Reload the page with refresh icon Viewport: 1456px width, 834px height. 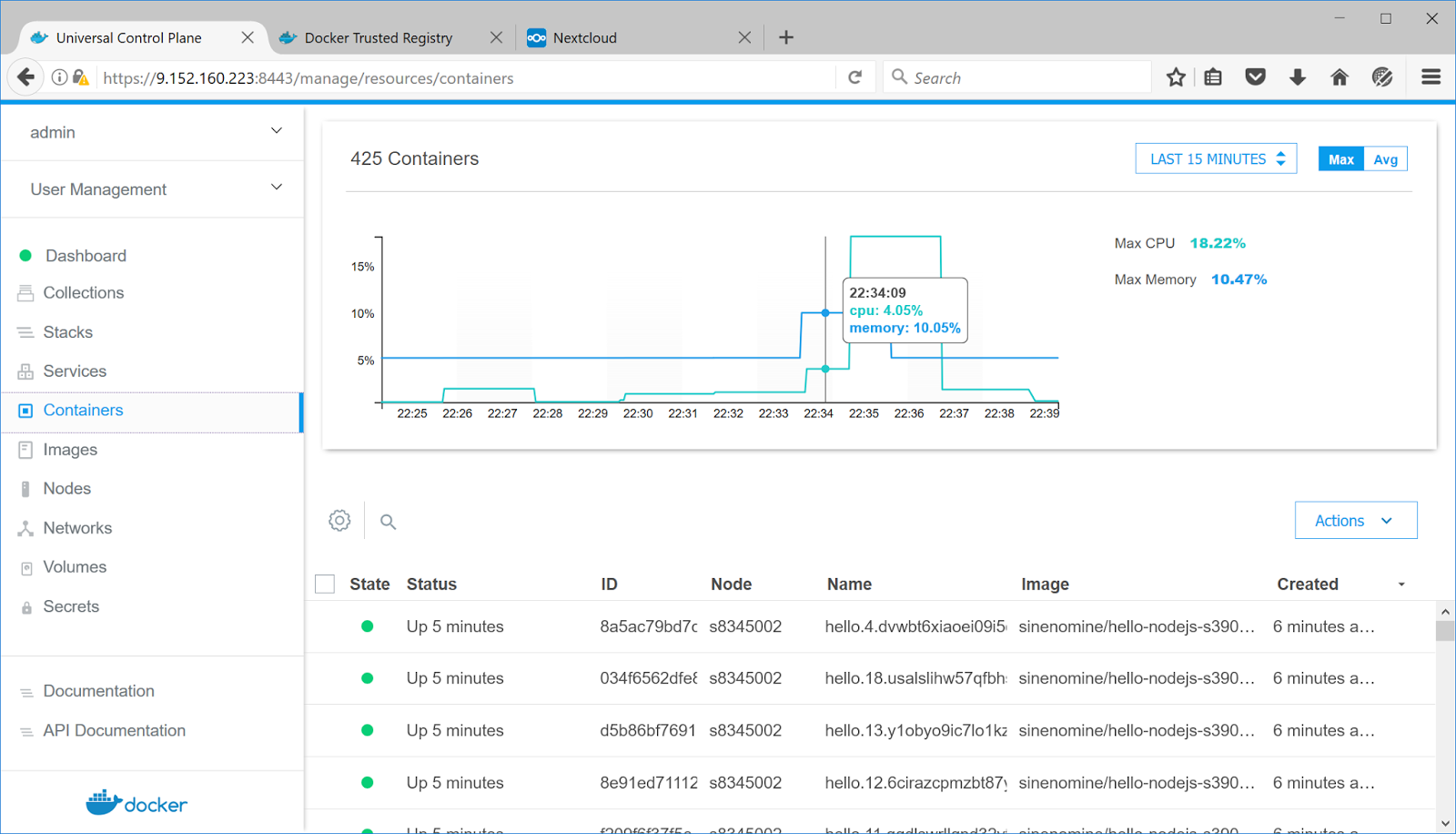[x=855, y=77]
